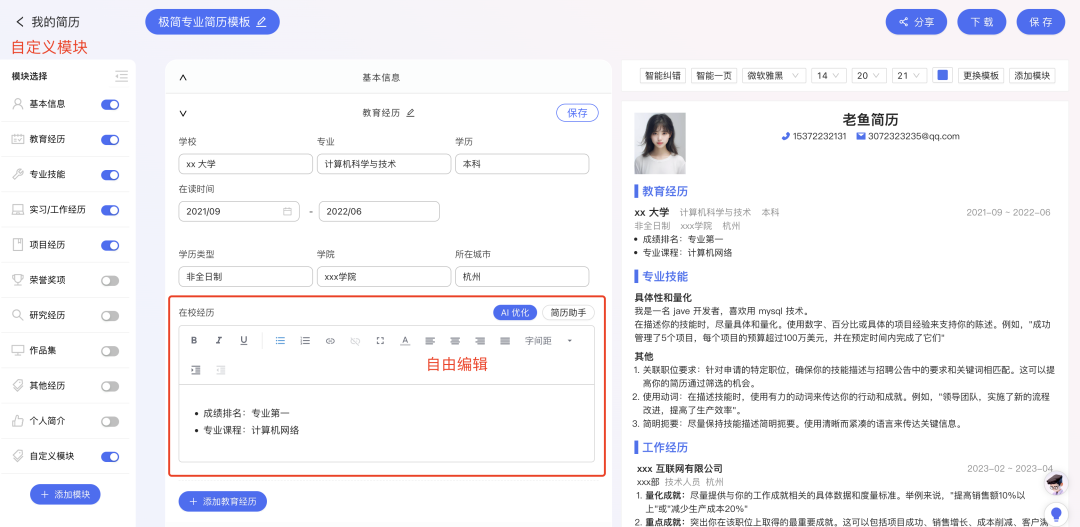Collapse the module sidebar icon

pyautogui.click(x=122, y=76)
